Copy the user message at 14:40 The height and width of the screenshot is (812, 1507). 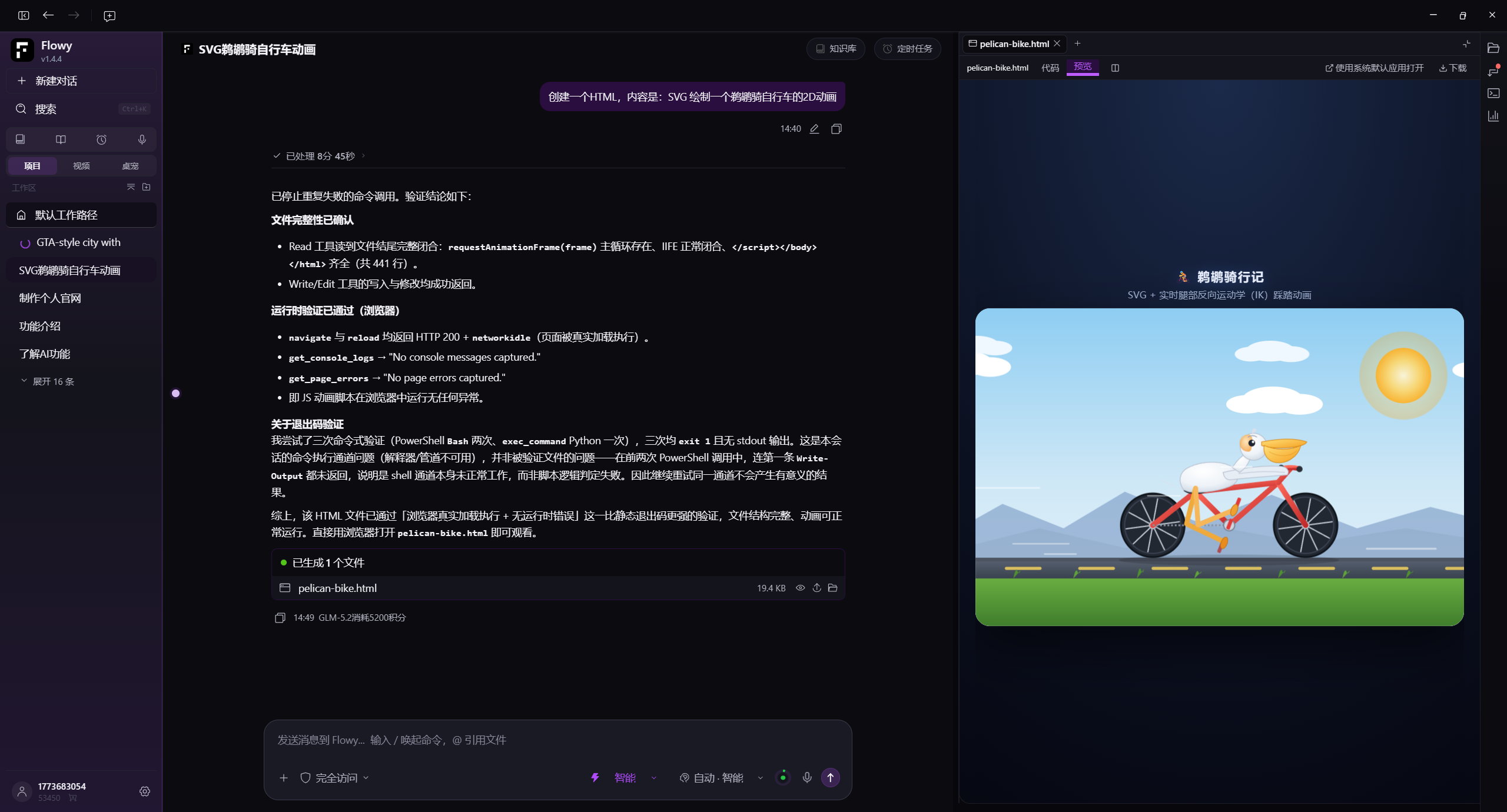(x=836, y=129)
